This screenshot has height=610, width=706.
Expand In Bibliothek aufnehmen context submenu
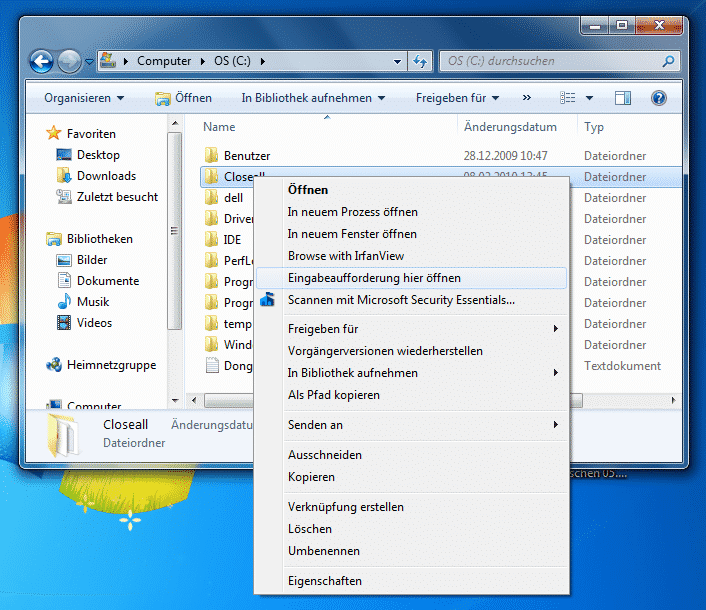[411, 373]
